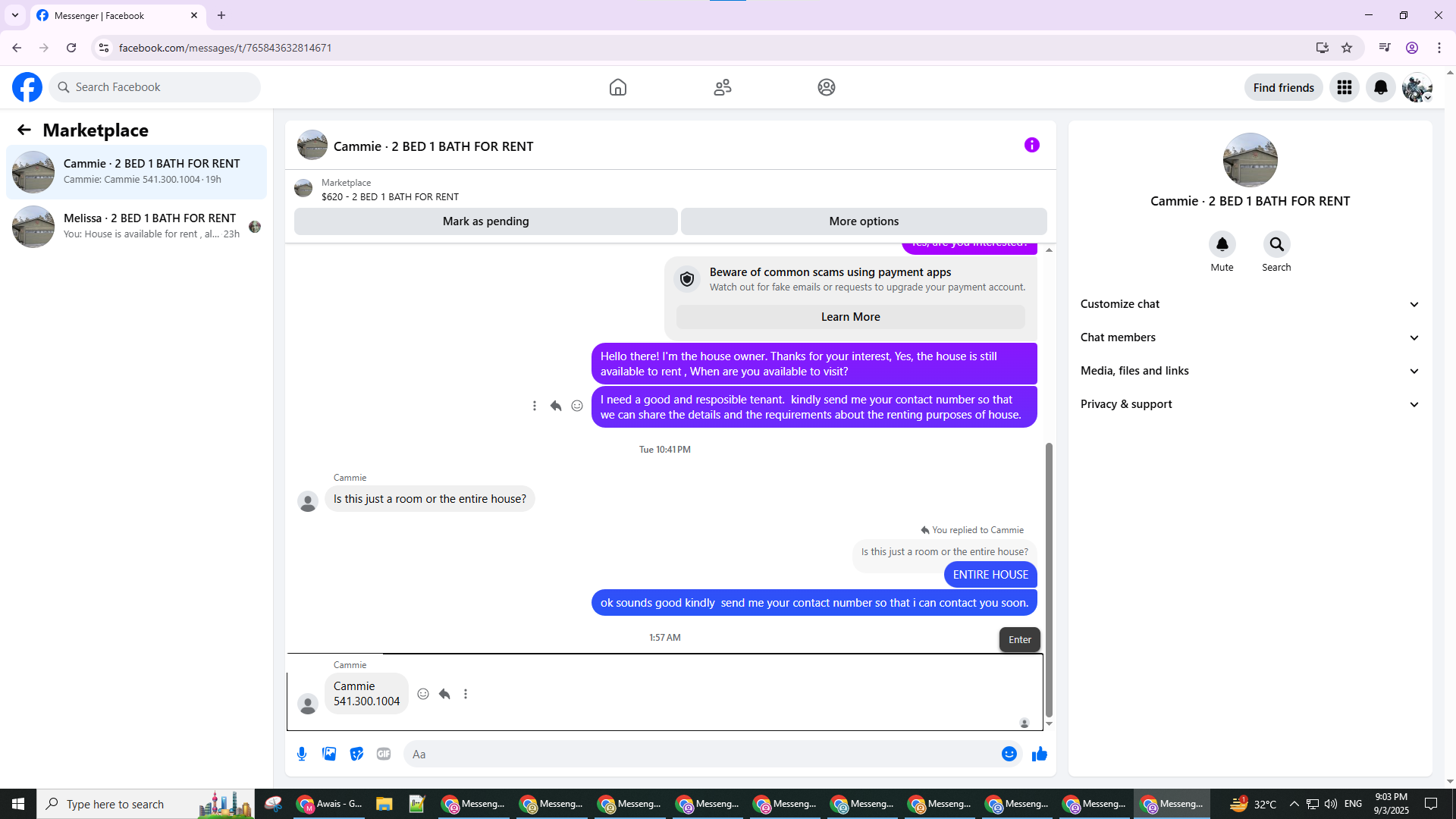
Task: React to Cammie's phone number message
Action: pyautogui.click(x=423, y=694)
